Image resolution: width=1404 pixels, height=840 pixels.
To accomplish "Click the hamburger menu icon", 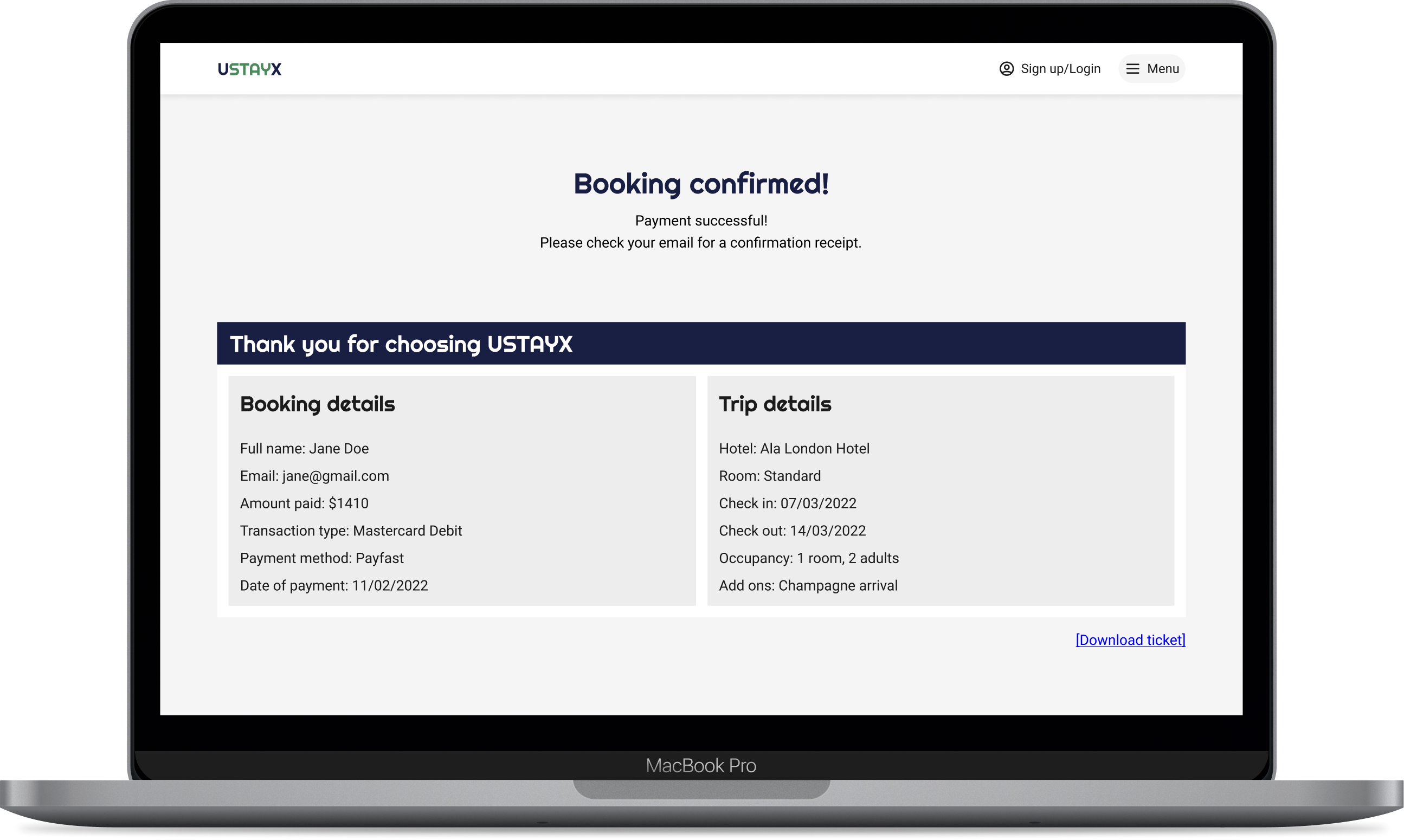I will [x=1132, y=69].
